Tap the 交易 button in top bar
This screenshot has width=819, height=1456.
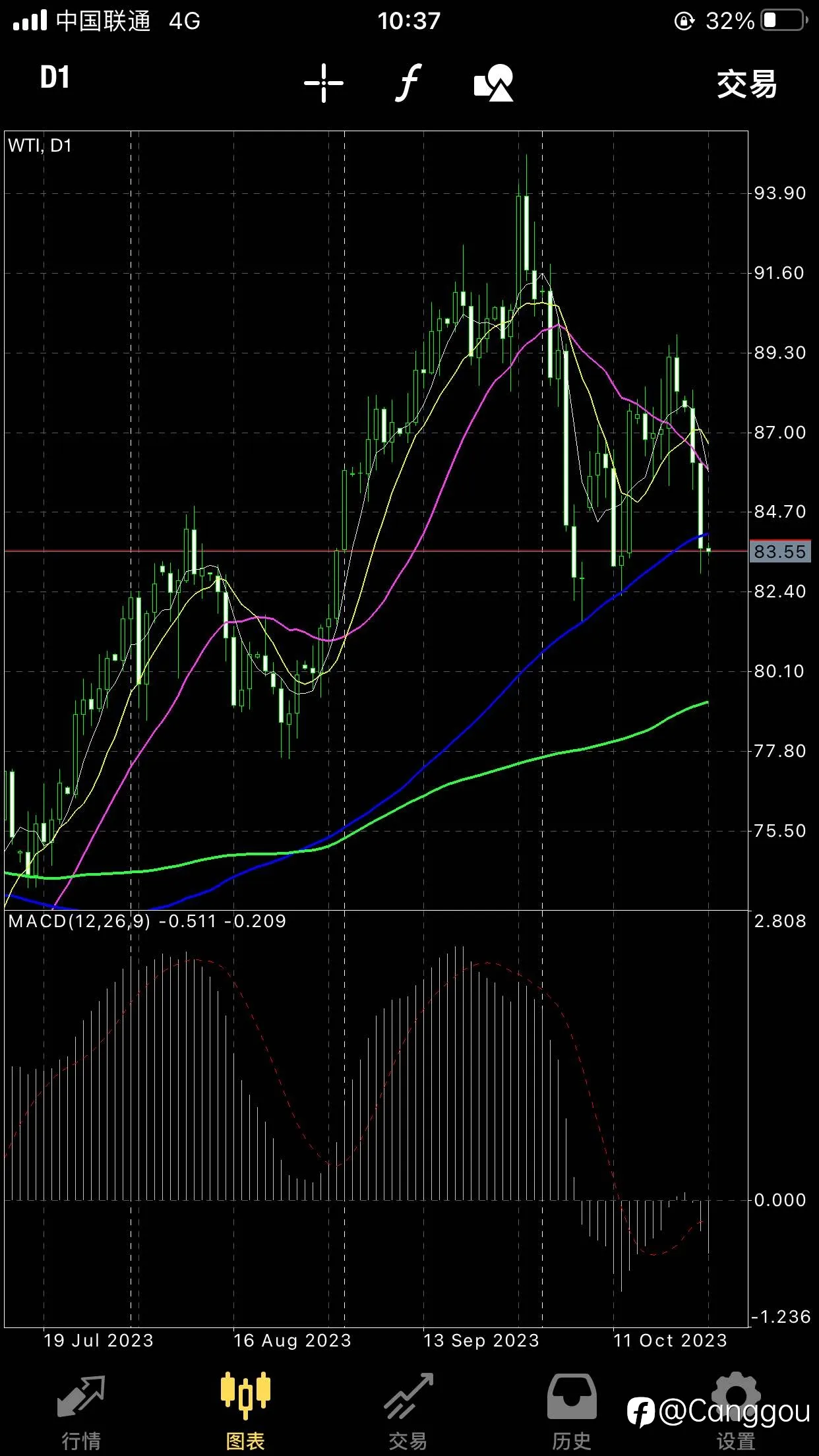pos(746,84)
